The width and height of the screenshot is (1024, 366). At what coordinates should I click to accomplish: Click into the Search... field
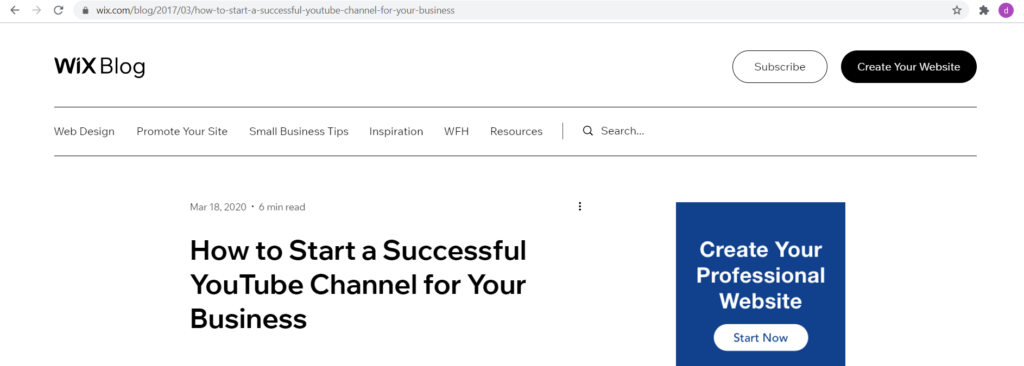coord(622,131)
